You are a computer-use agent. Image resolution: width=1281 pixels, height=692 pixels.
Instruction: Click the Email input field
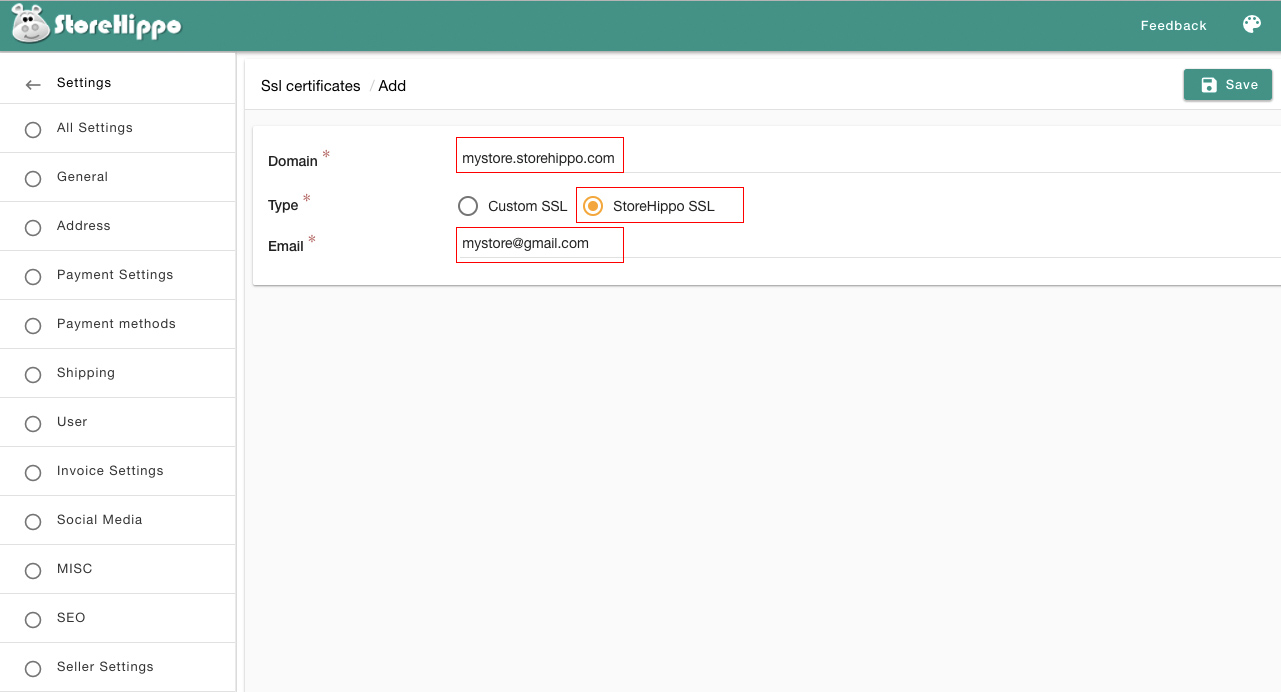pos(866,243)
